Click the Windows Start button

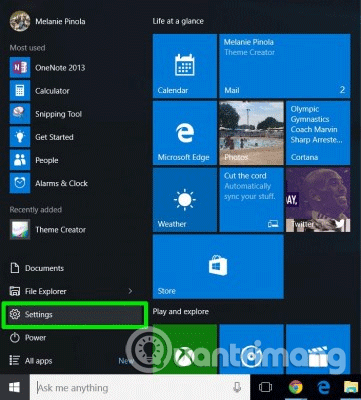point(14,387)
